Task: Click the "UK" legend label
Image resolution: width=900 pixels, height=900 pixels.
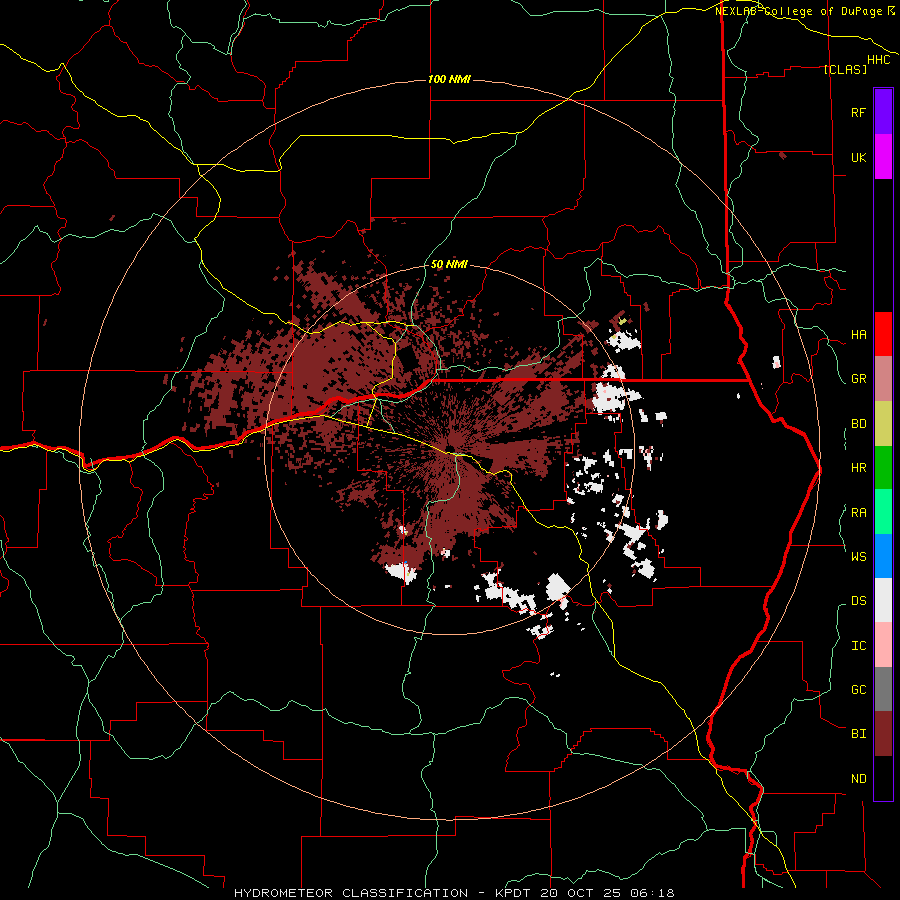Action: tap(858, 157)
